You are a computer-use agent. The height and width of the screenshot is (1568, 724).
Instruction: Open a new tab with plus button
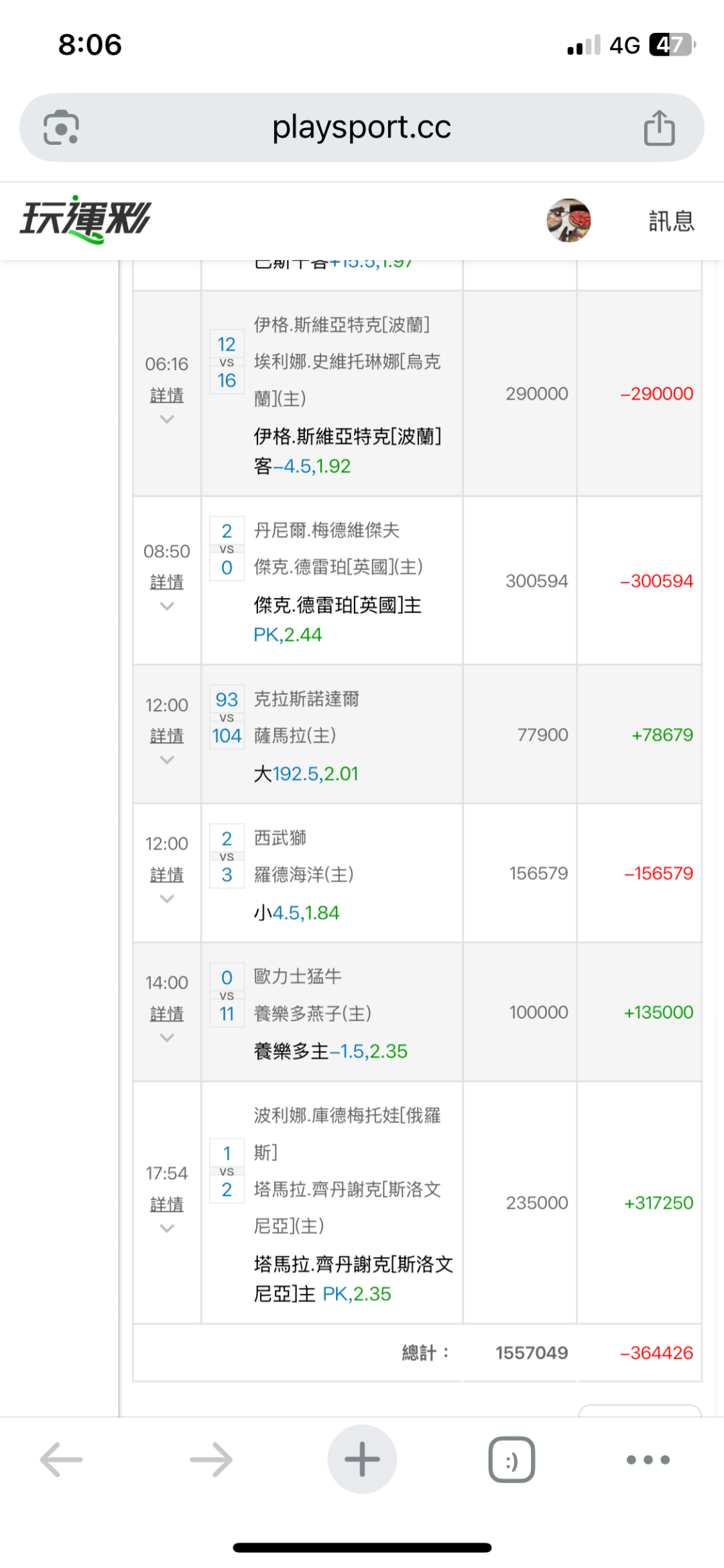[362, 1459]
